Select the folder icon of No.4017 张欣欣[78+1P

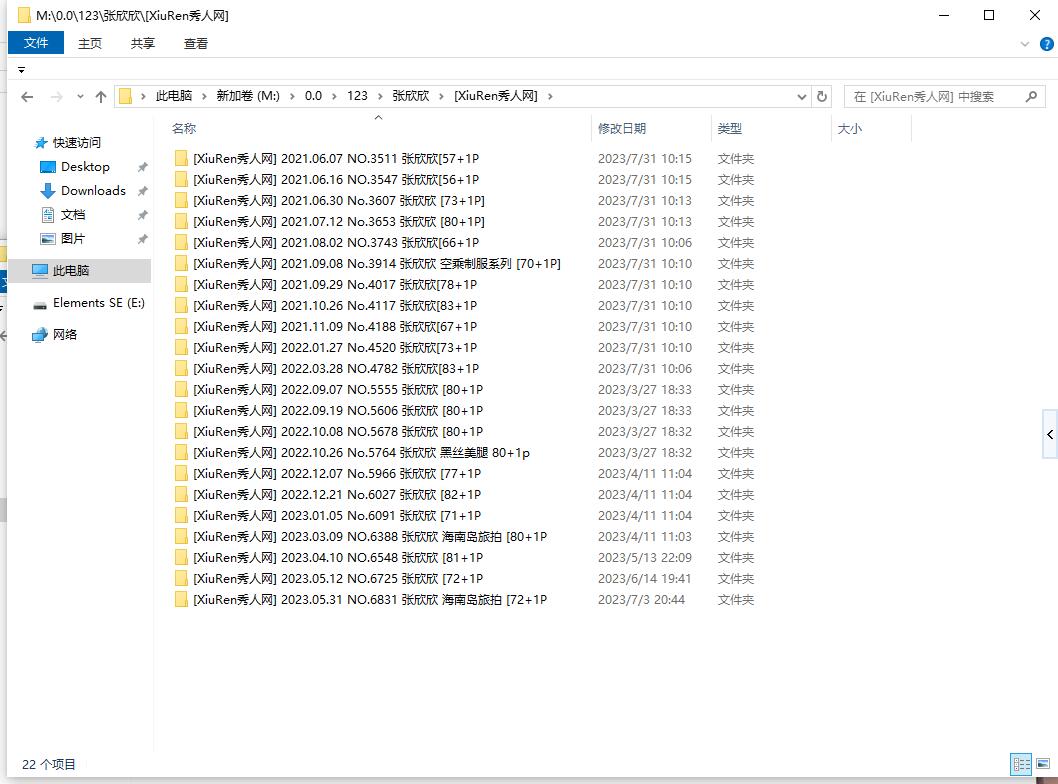click(181, 285)
